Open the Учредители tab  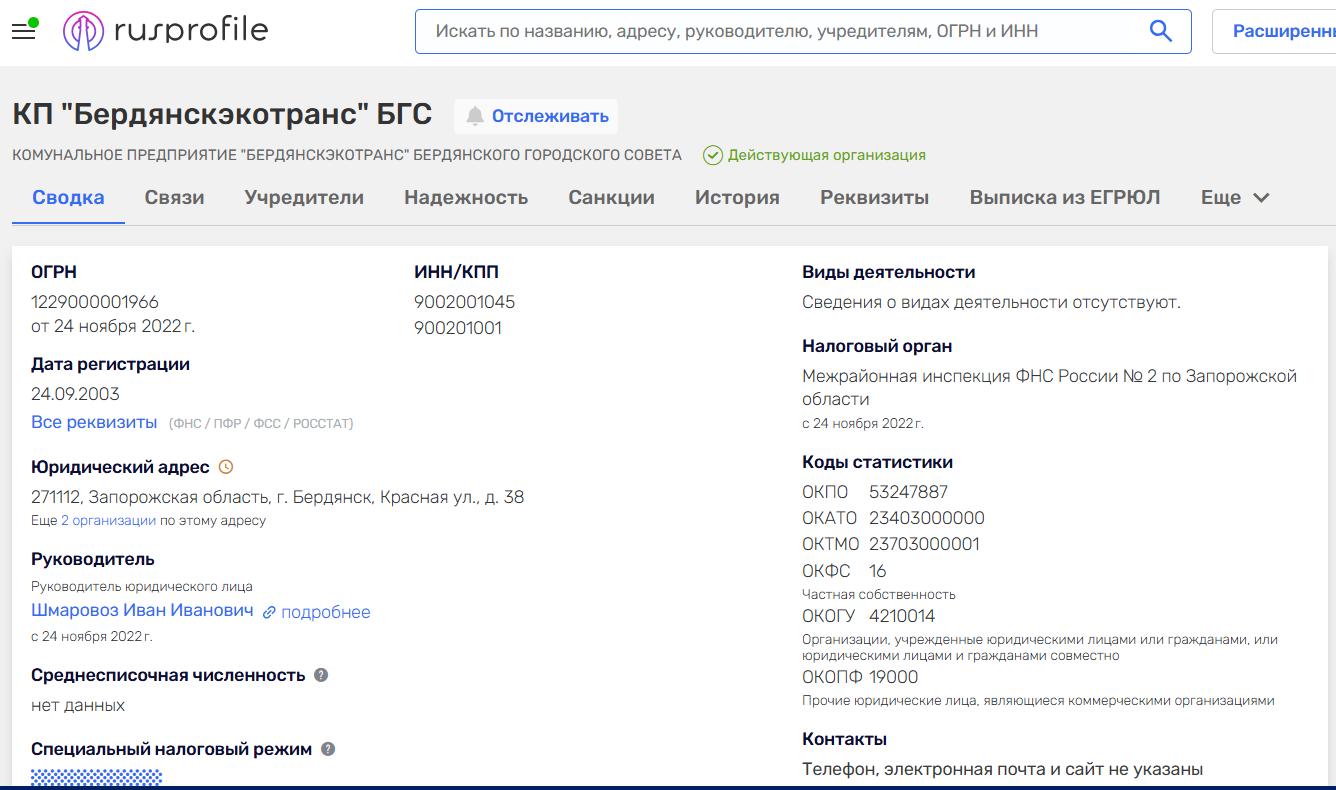click(304, 198)
